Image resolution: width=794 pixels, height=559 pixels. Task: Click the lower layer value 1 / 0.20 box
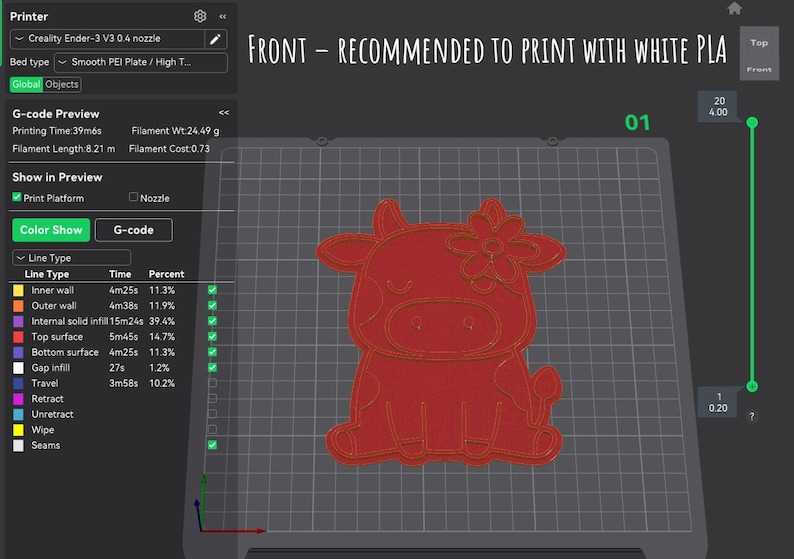point(718,402)
